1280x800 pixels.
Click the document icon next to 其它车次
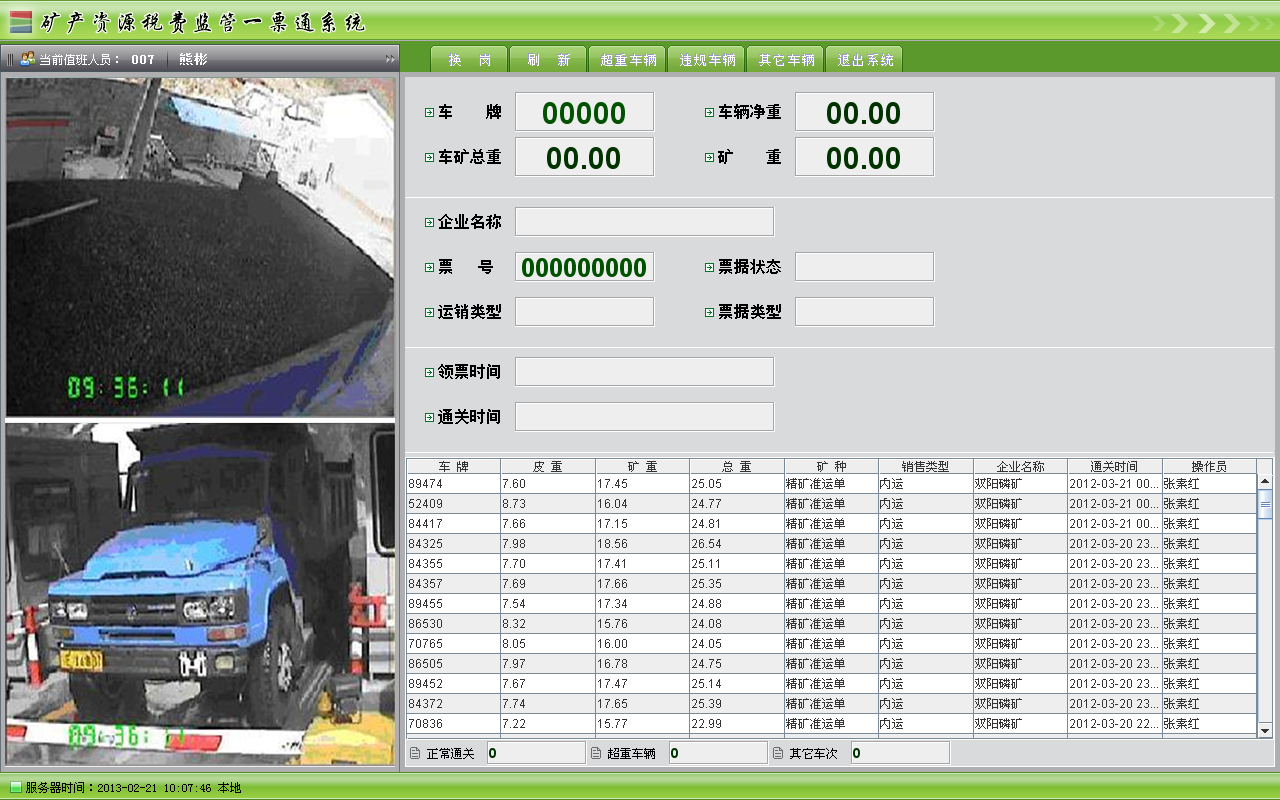(x=778, y=754)
